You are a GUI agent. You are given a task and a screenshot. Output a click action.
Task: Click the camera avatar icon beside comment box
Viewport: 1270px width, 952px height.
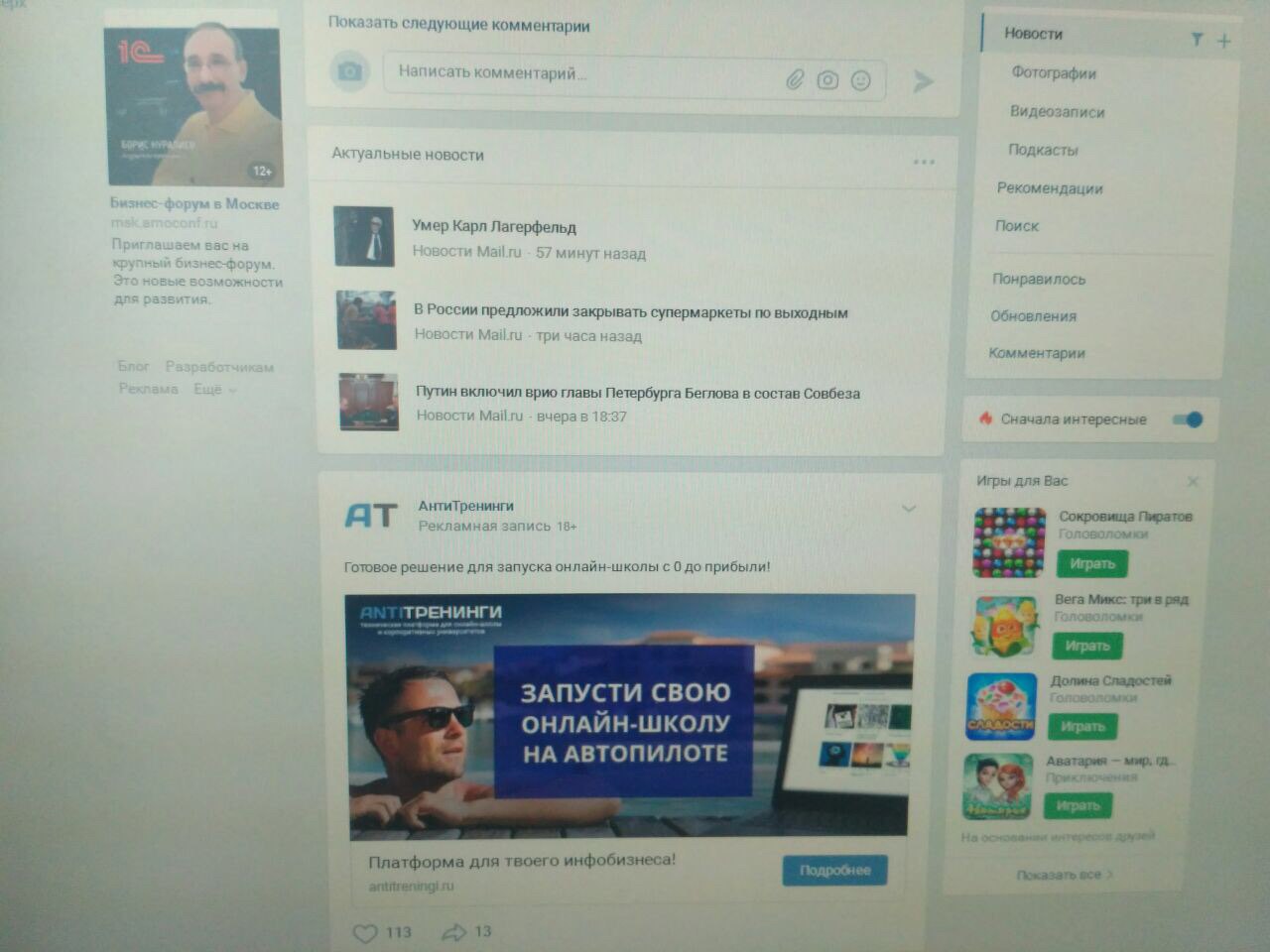coord(349,72)
